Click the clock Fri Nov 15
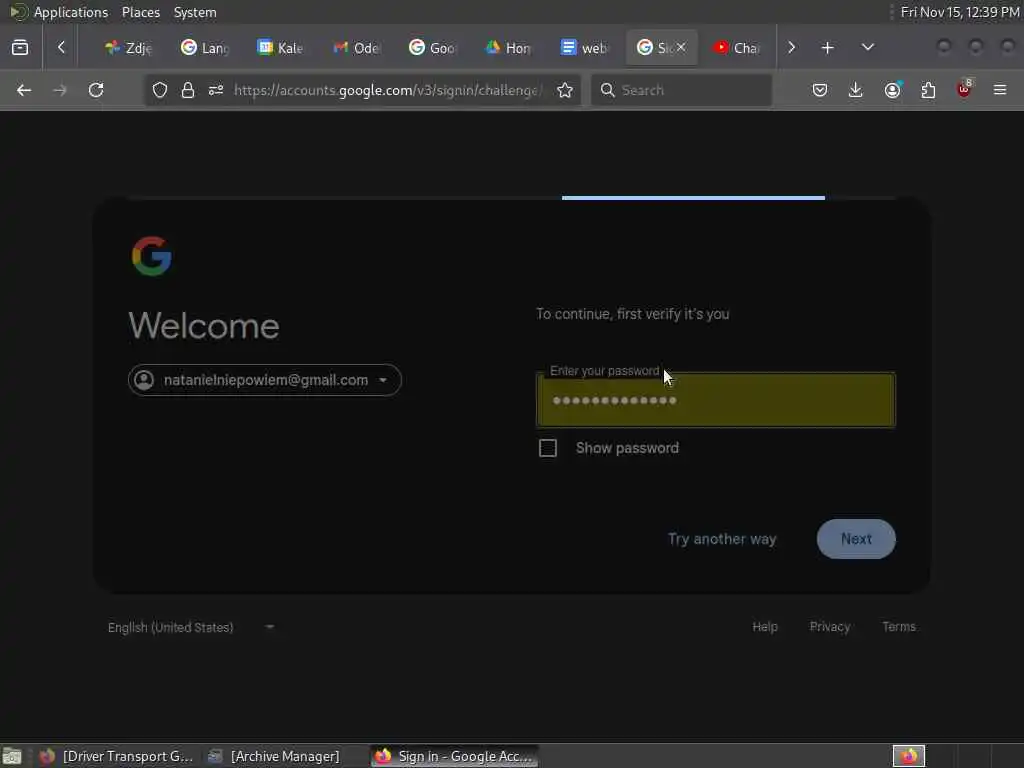 coord(959,12)
